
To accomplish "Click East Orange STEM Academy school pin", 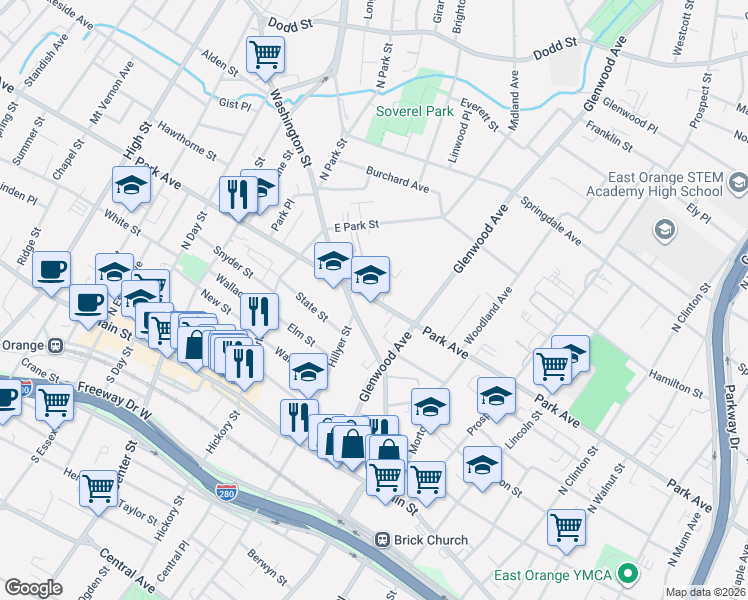I will click(x=737, y=182).
